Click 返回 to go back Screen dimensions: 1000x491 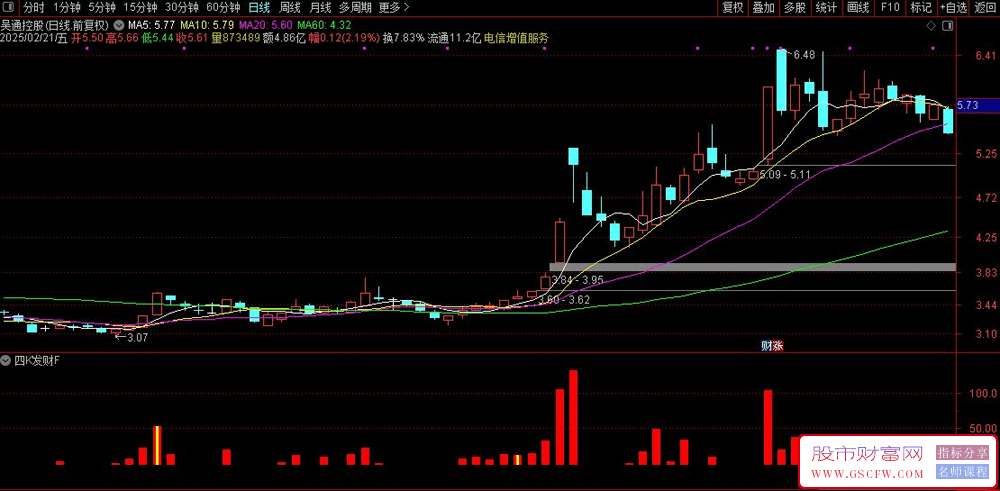[986, 8]
